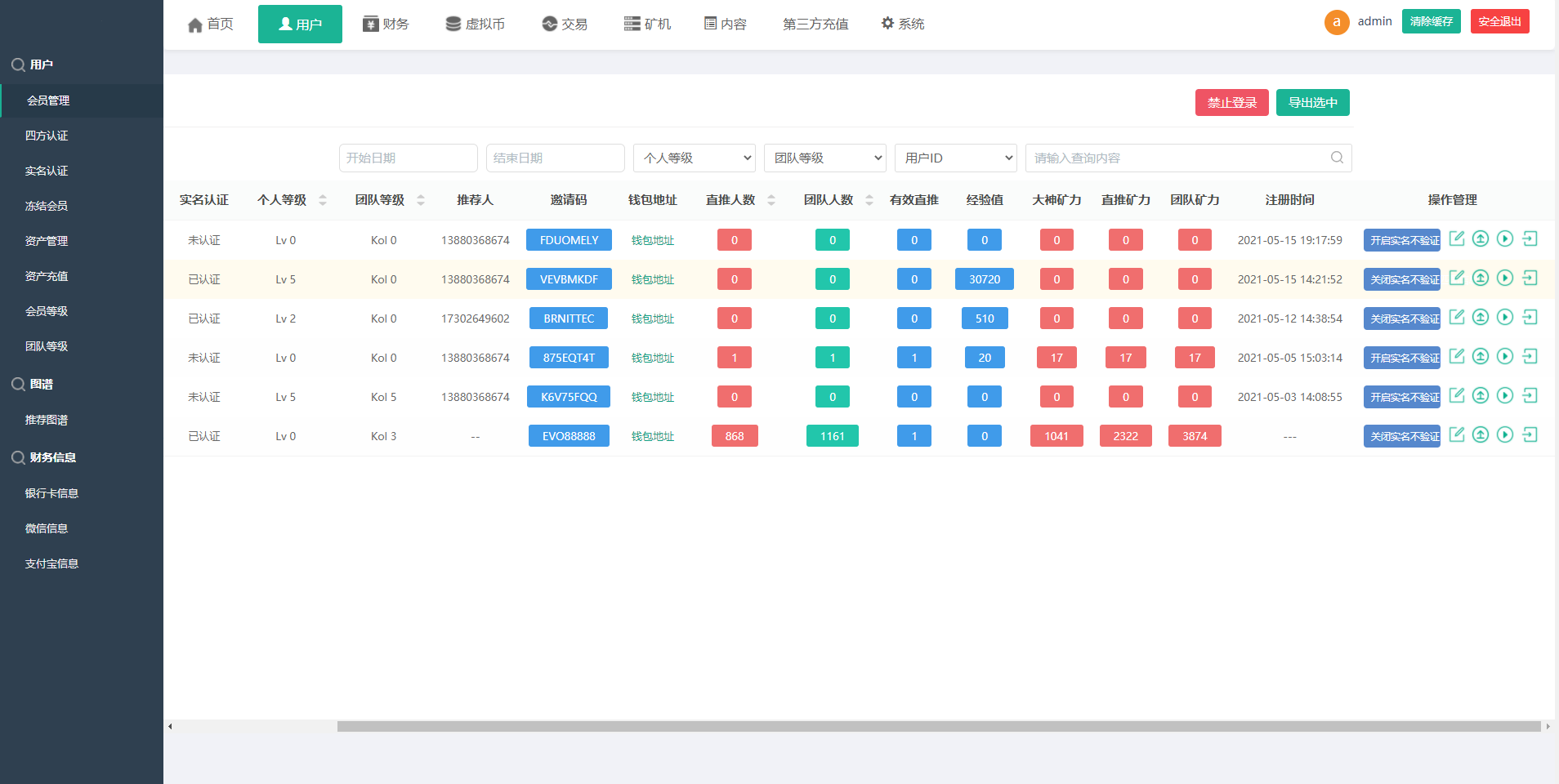Screen dimensions: 1559x784
Task: Click the play circle icon for BRNITTEC row
Action: (x=1506, y=318)
